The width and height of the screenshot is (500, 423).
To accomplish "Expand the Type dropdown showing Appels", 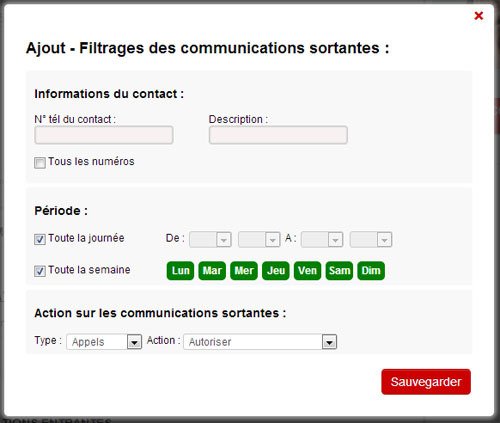I will (104, 342).
